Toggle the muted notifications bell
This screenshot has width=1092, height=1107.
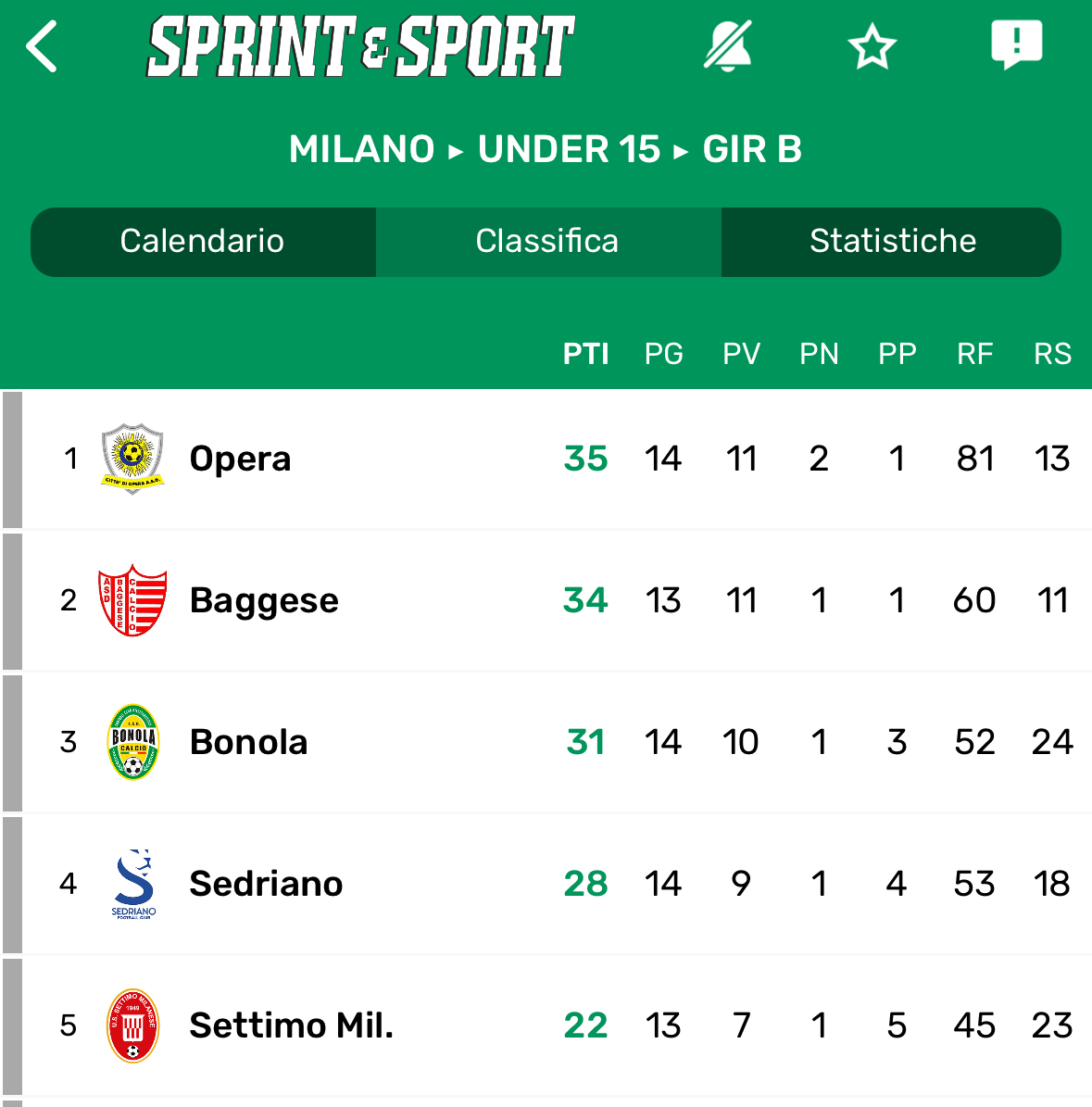tap(728, 46)
